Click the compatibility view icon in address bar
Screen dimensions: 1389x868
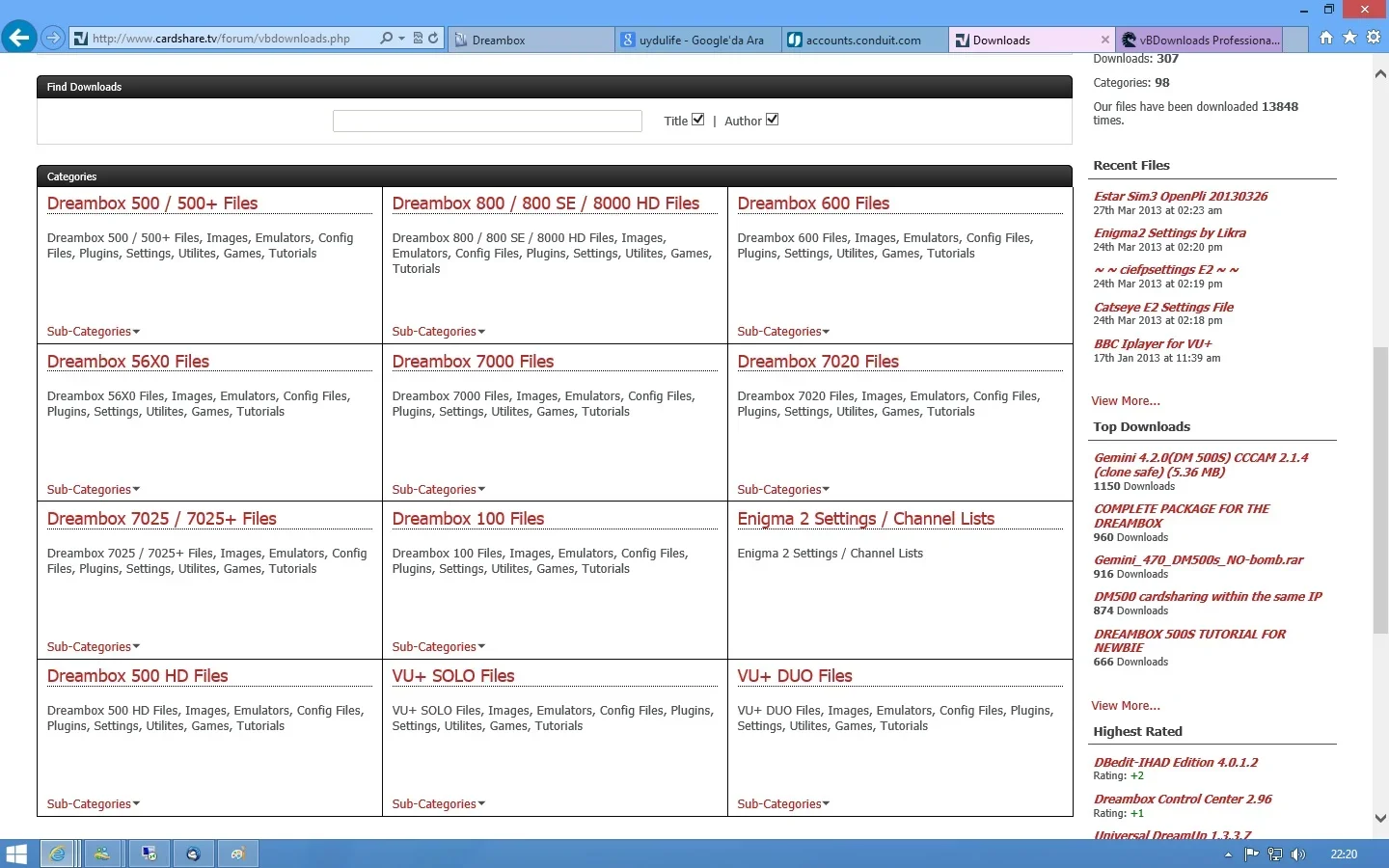click(x=418, y=39)
